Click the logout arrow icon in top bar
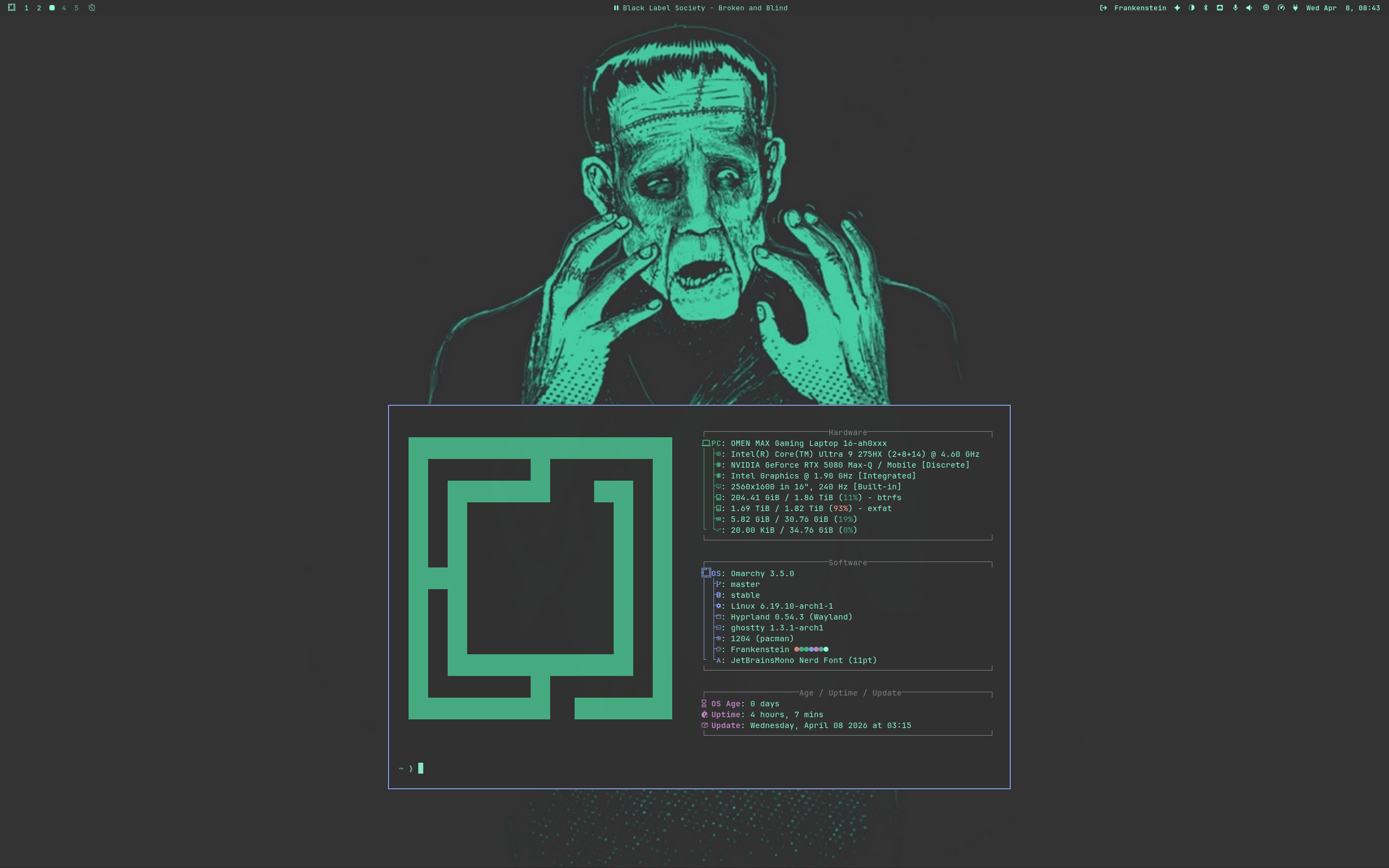Screen dimensions: 1389x868 pos(1103,8)
